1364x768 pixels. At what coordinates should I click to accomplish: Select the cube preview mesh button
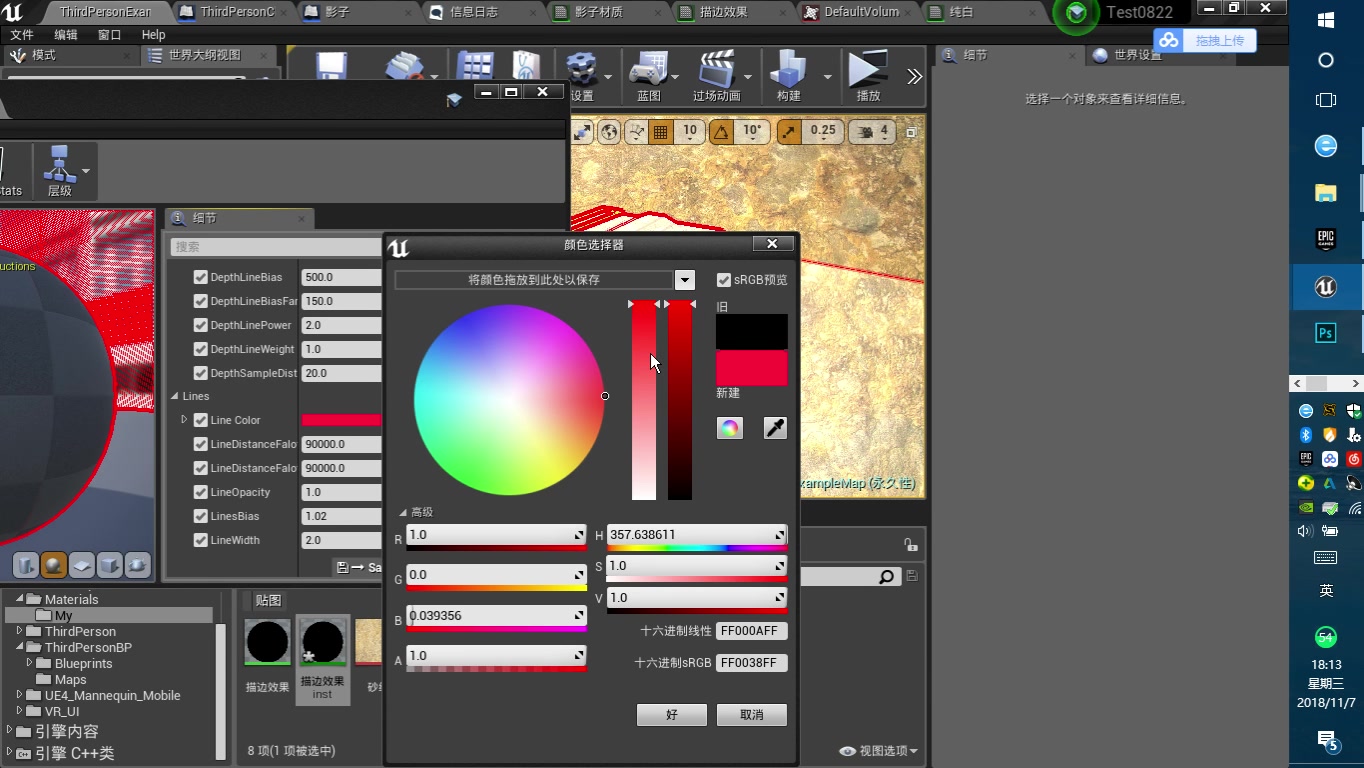[x=110, y=565]
